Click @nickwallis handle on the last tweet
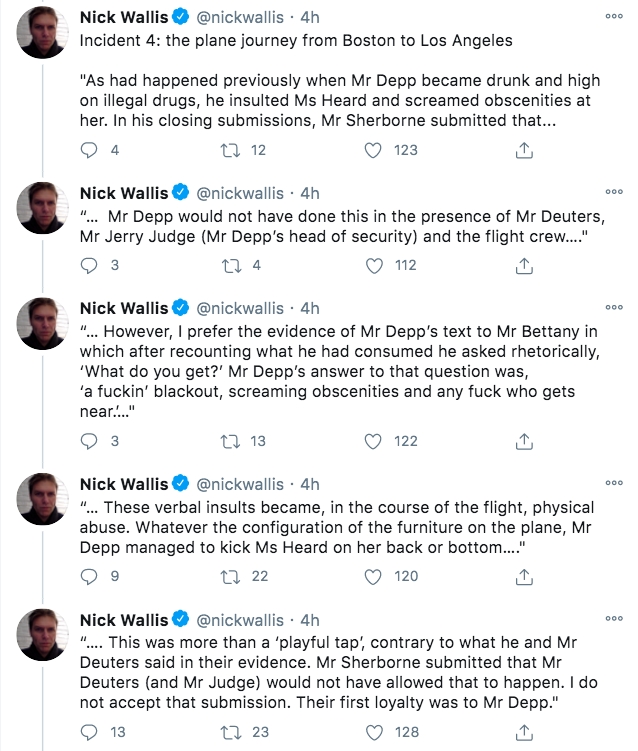 [240, 619]
